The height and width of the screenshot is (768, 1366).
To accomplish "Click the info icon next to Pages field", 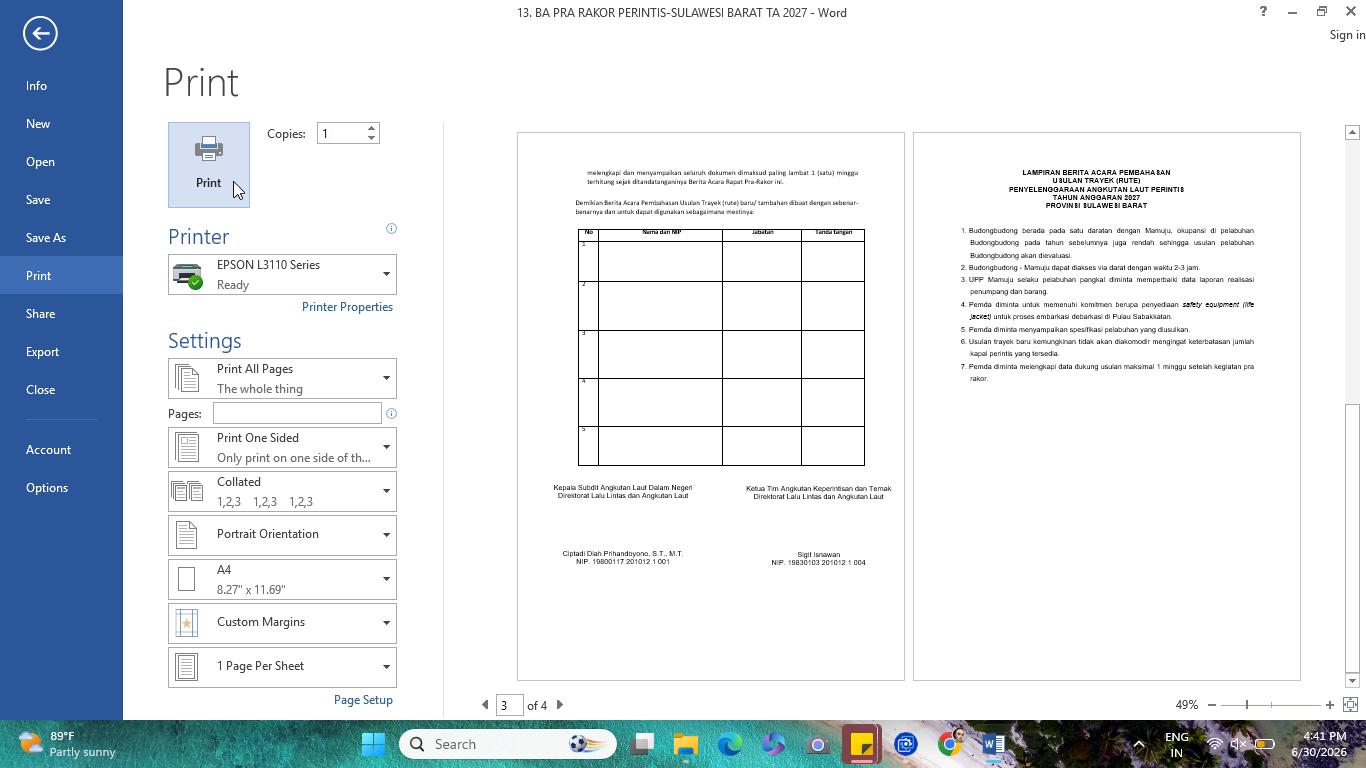I will click(x=391, y=413).
